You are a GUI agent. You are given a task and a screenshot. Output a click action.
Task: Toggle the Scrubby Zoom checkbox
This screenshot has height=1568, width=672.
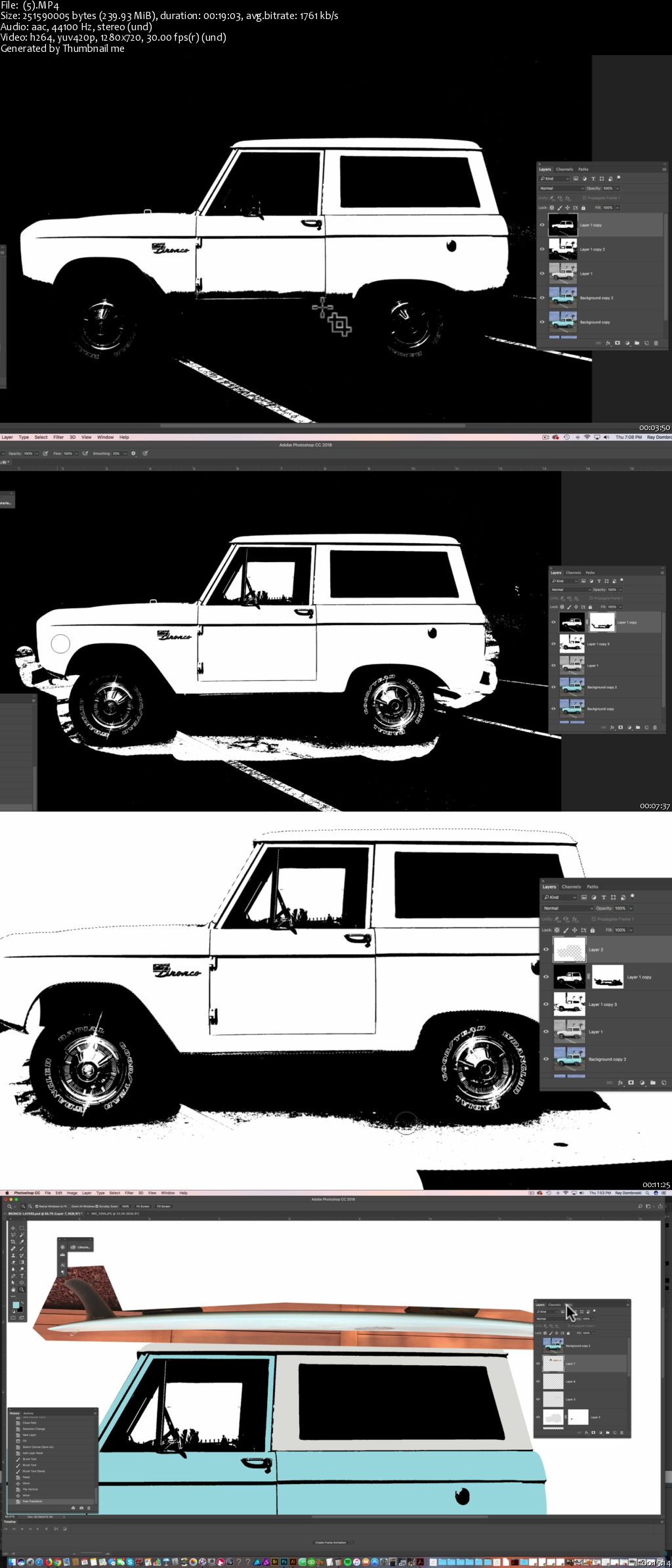tap(97, 1206)
